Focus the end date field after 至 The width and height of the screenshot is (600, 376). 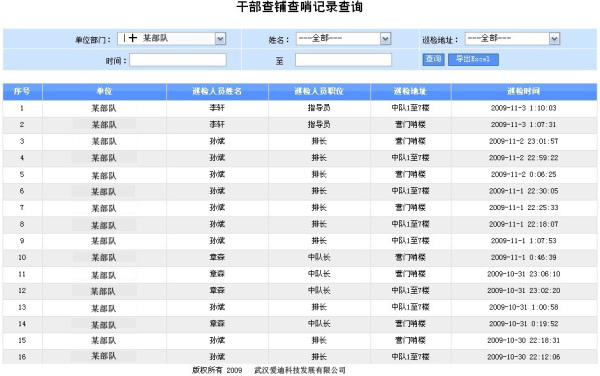tap(343, 60)
